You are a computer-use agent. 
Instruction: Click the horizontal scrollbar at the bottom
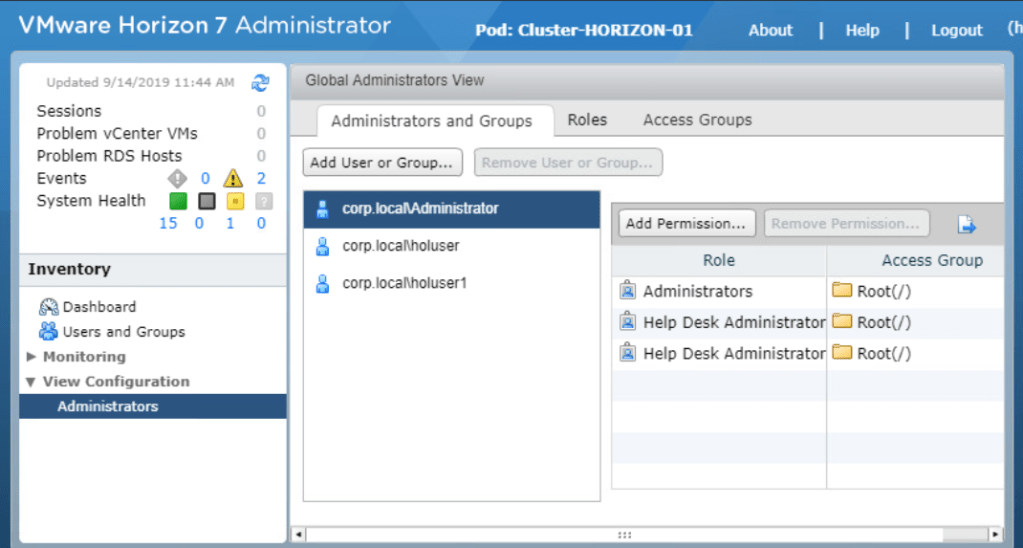click(x=624, y=535)
